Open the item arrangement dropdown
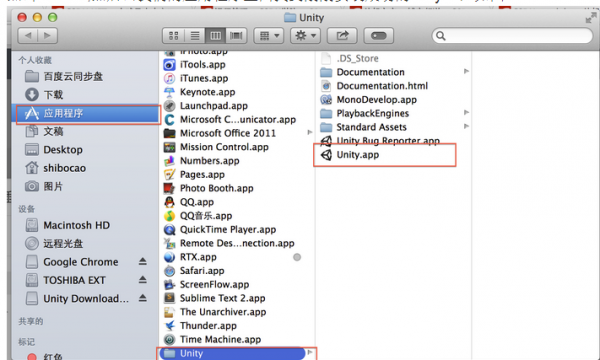The width and height of the screenshot is (600, 360). (269, 36)
